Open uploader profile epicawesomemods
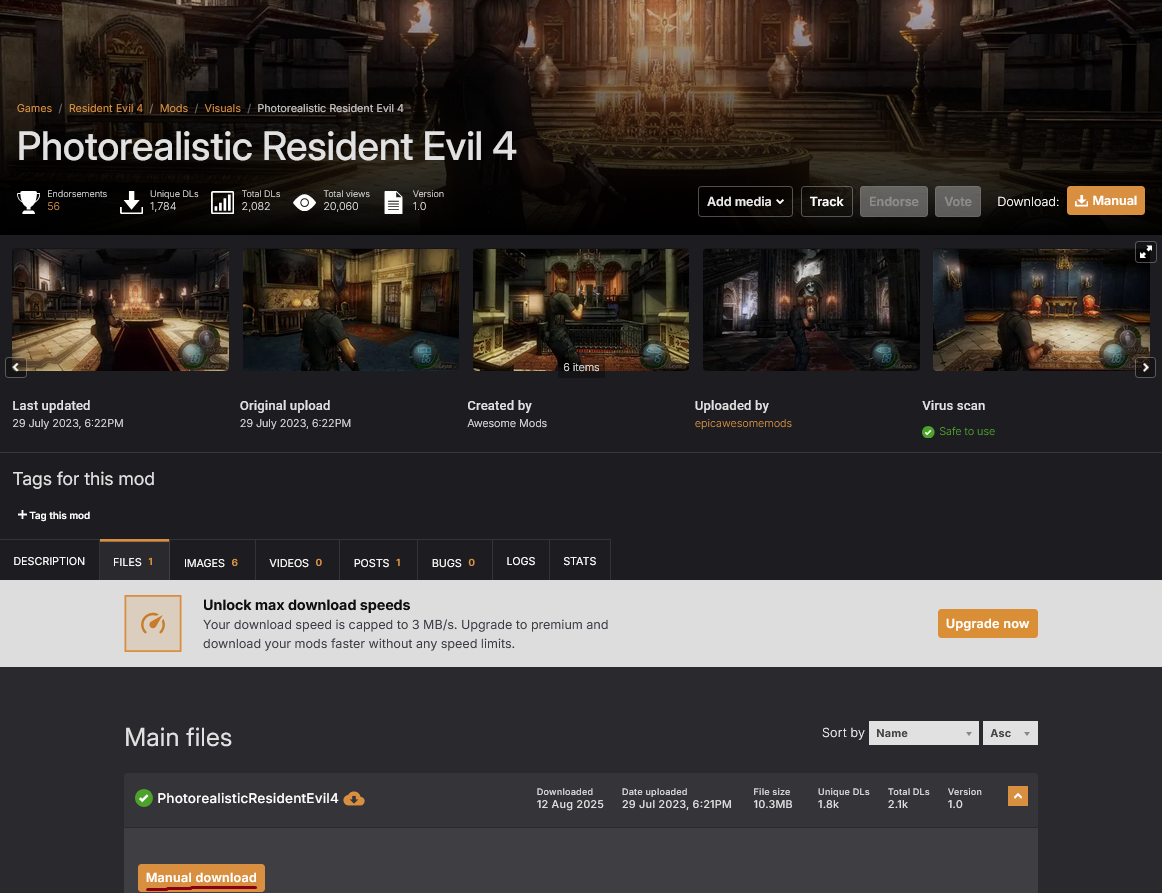Viewport: 1162px width, 893px height. click(x=743, y=423)
